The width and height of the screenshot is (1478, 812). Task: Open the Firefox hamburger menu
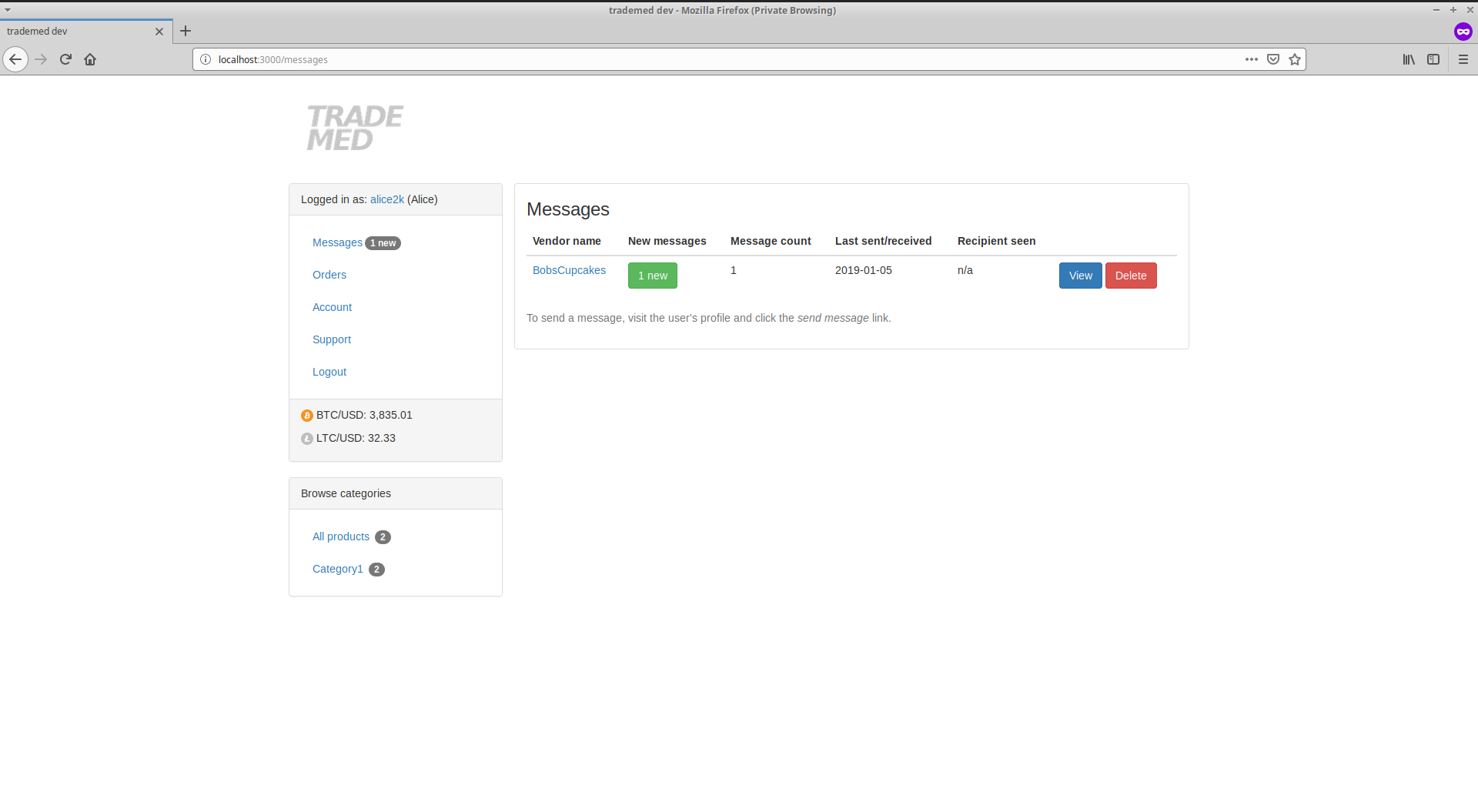(1463, 59)
